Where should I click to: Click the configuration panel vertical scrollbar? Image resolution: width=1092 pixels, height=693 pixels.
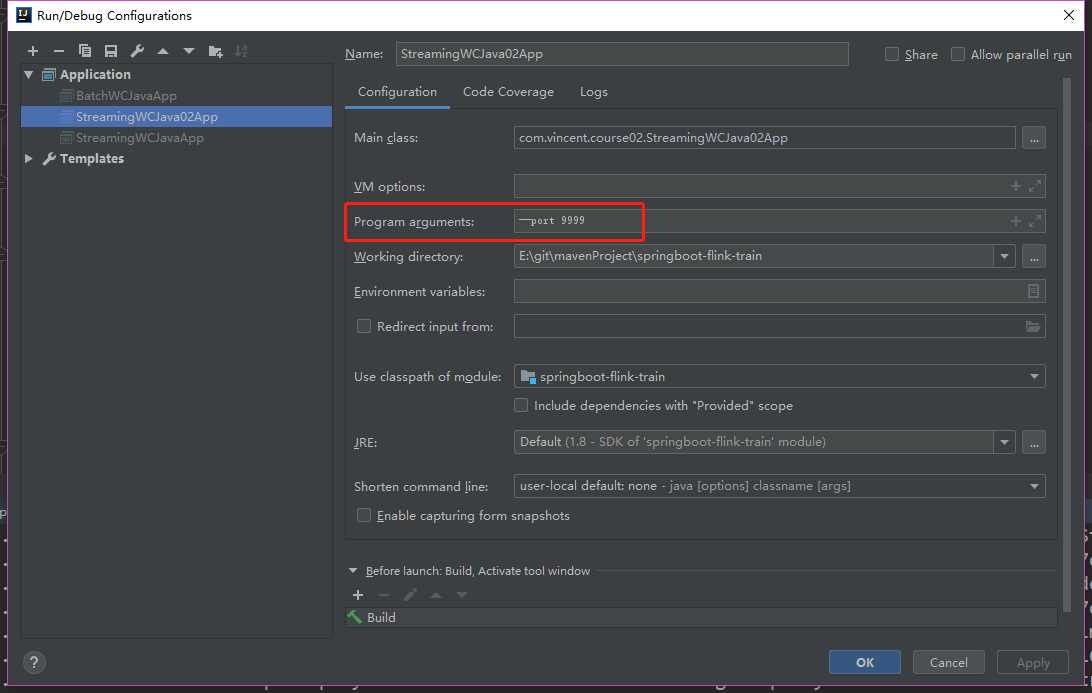tap(1066, 345)
